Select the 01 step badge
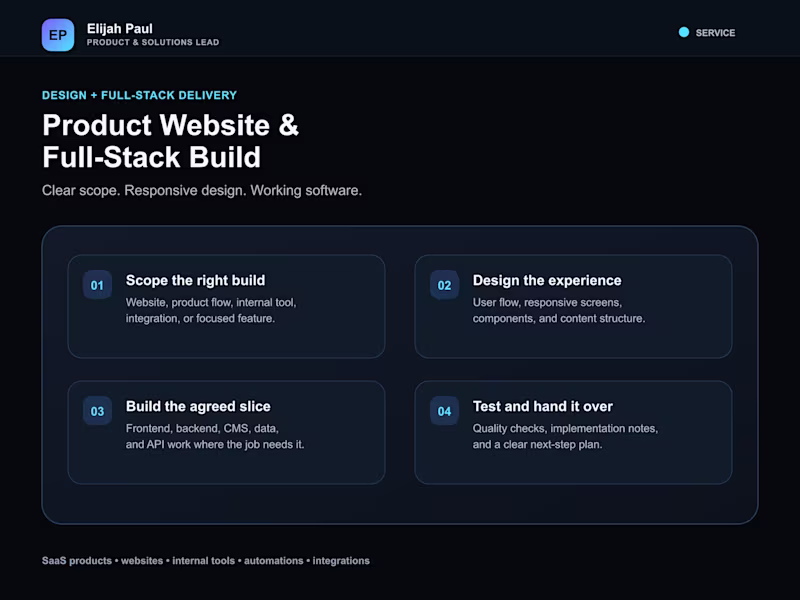800x600 pixels. coord(97,285)
